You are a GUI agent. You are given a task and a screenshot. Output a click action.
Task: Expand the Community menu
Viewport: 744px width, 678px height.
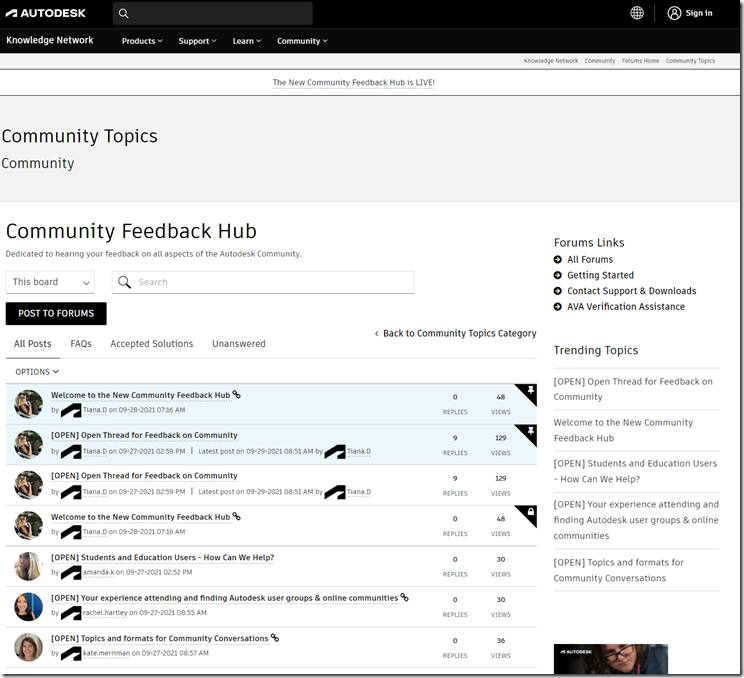pos(302,41)
